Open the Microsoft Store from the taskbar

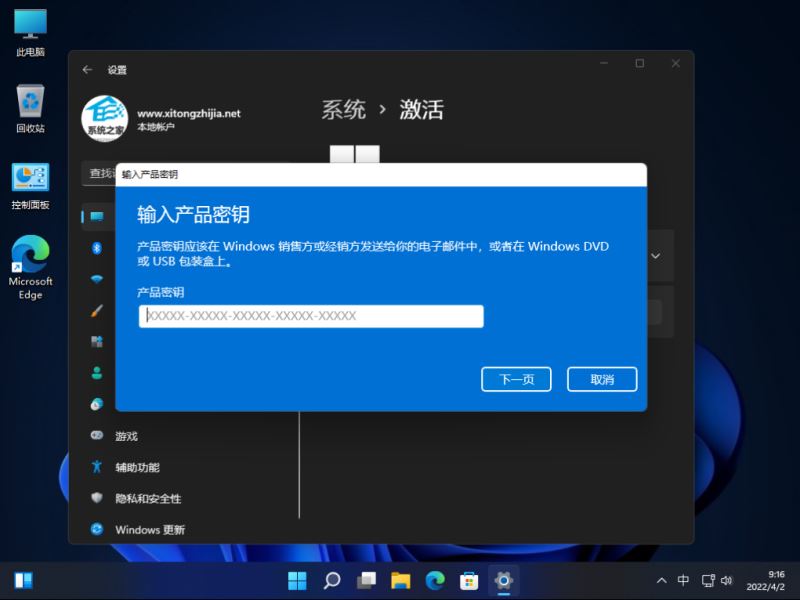point(467,580)
